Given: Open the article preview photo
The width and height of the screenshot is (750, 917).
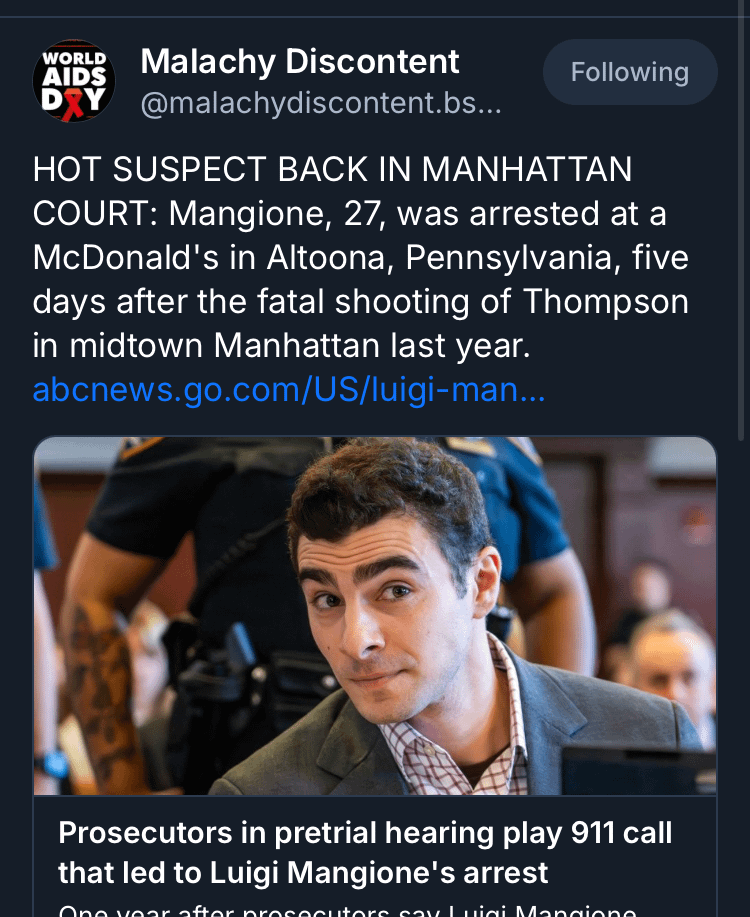Looking at the screenshot, I should tap(375, 616).
